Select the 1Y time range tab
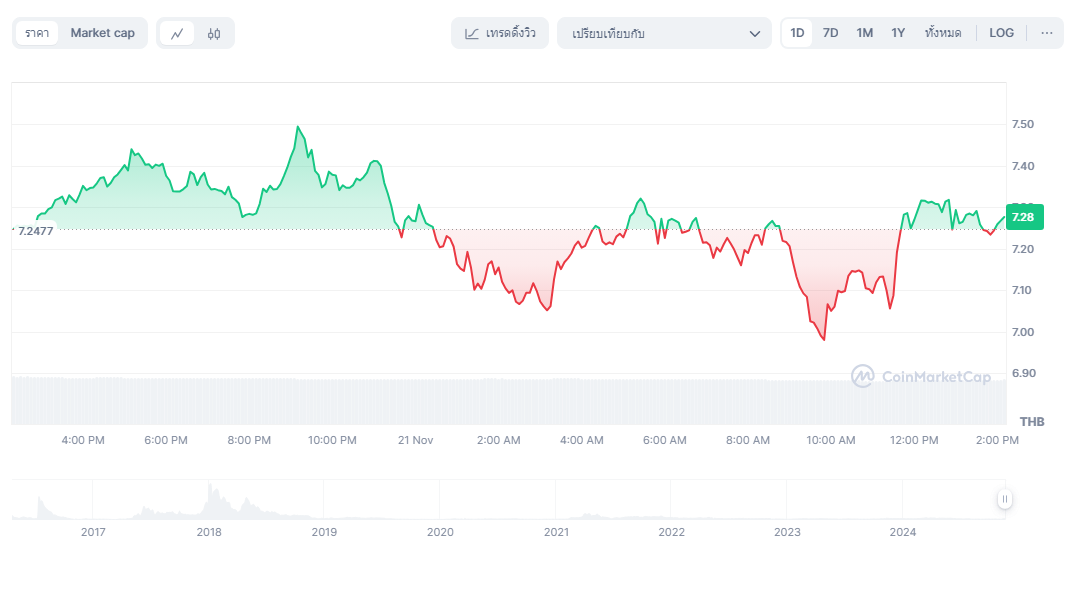This screenshot has width=1073, height=595. coord(898,33)
